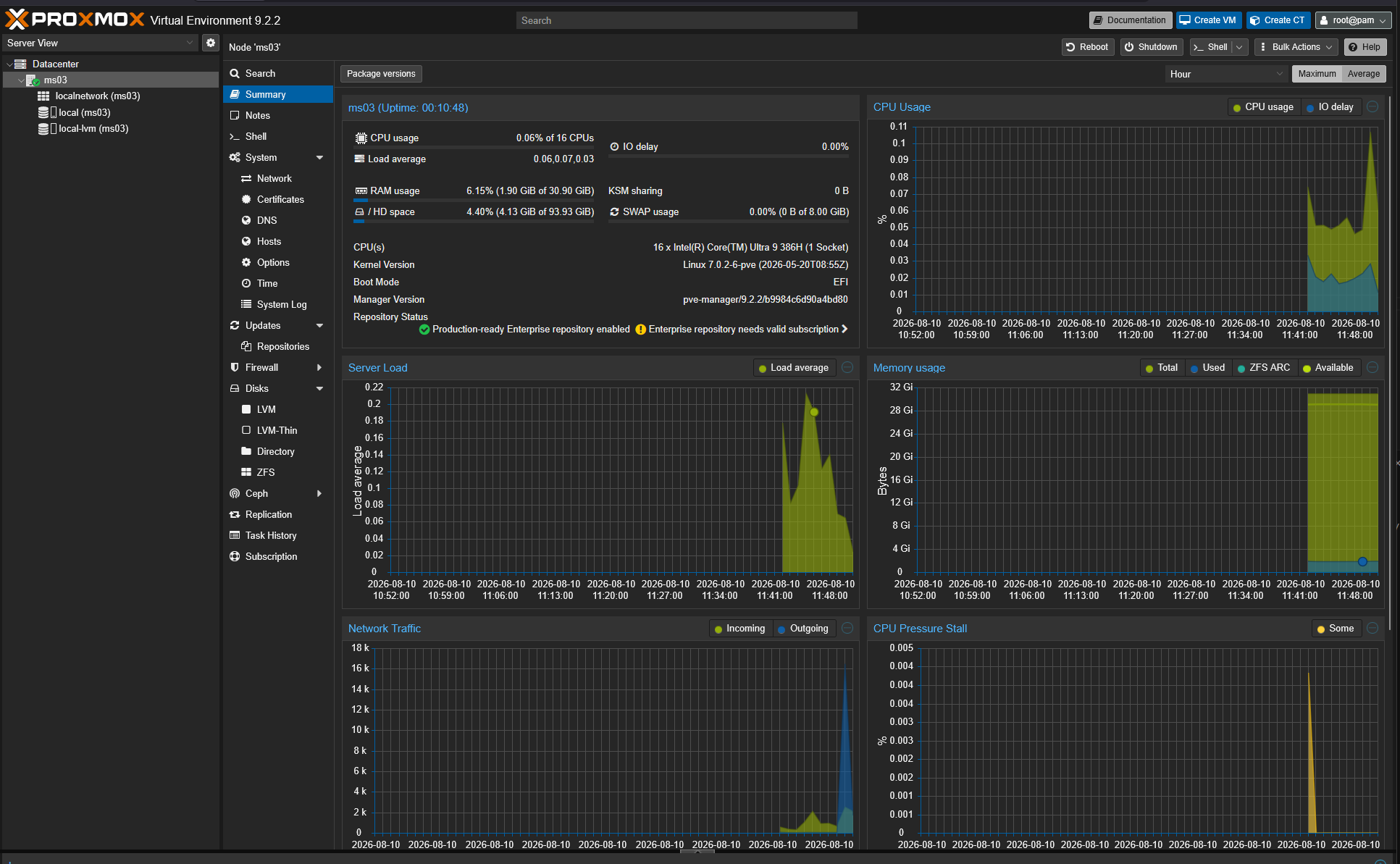
Task: Open the Help button
Action: (1365, 47)
